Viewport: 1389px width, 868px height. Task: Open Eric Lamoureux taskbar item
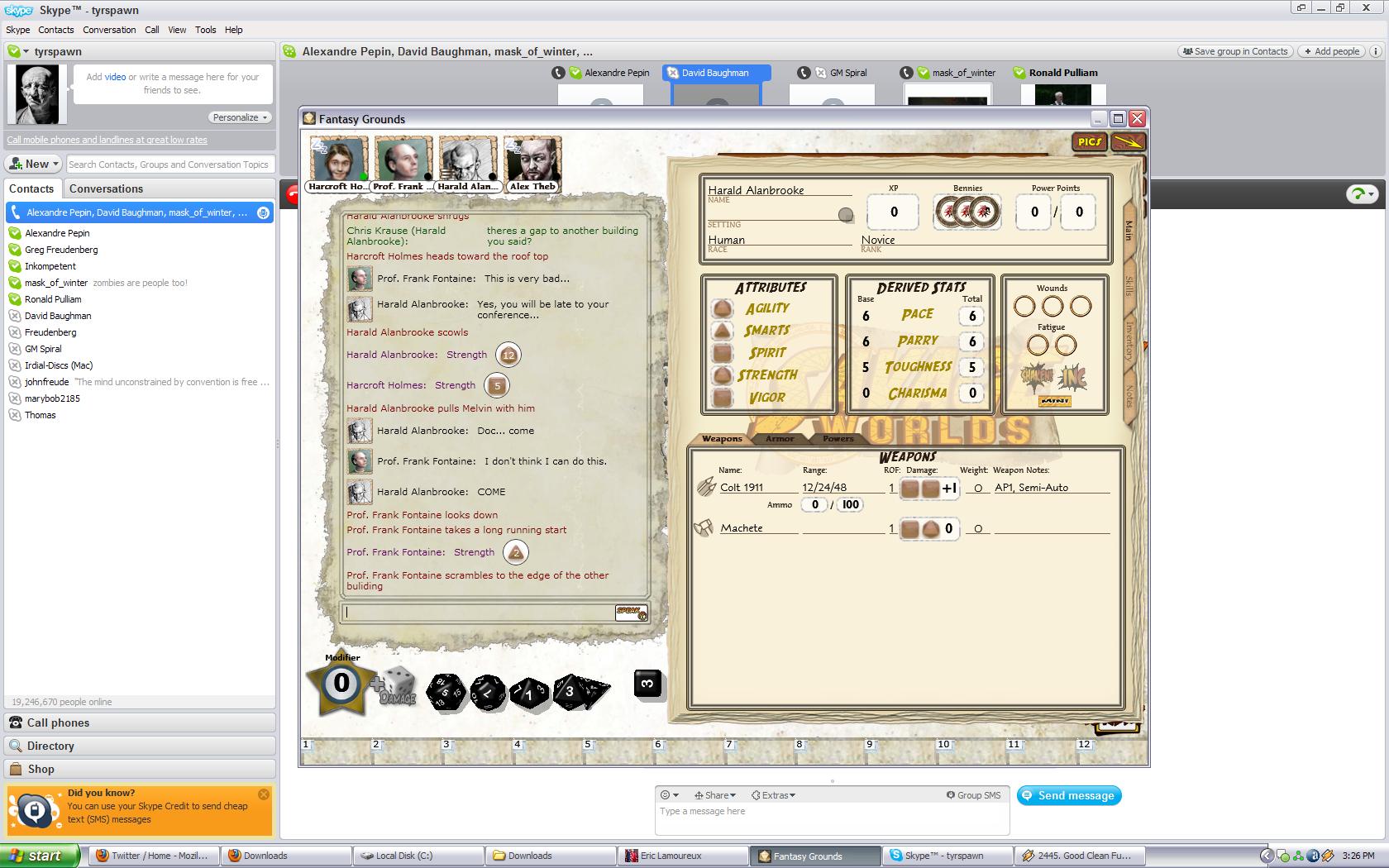pyautogui.click(x=682, y=856)
